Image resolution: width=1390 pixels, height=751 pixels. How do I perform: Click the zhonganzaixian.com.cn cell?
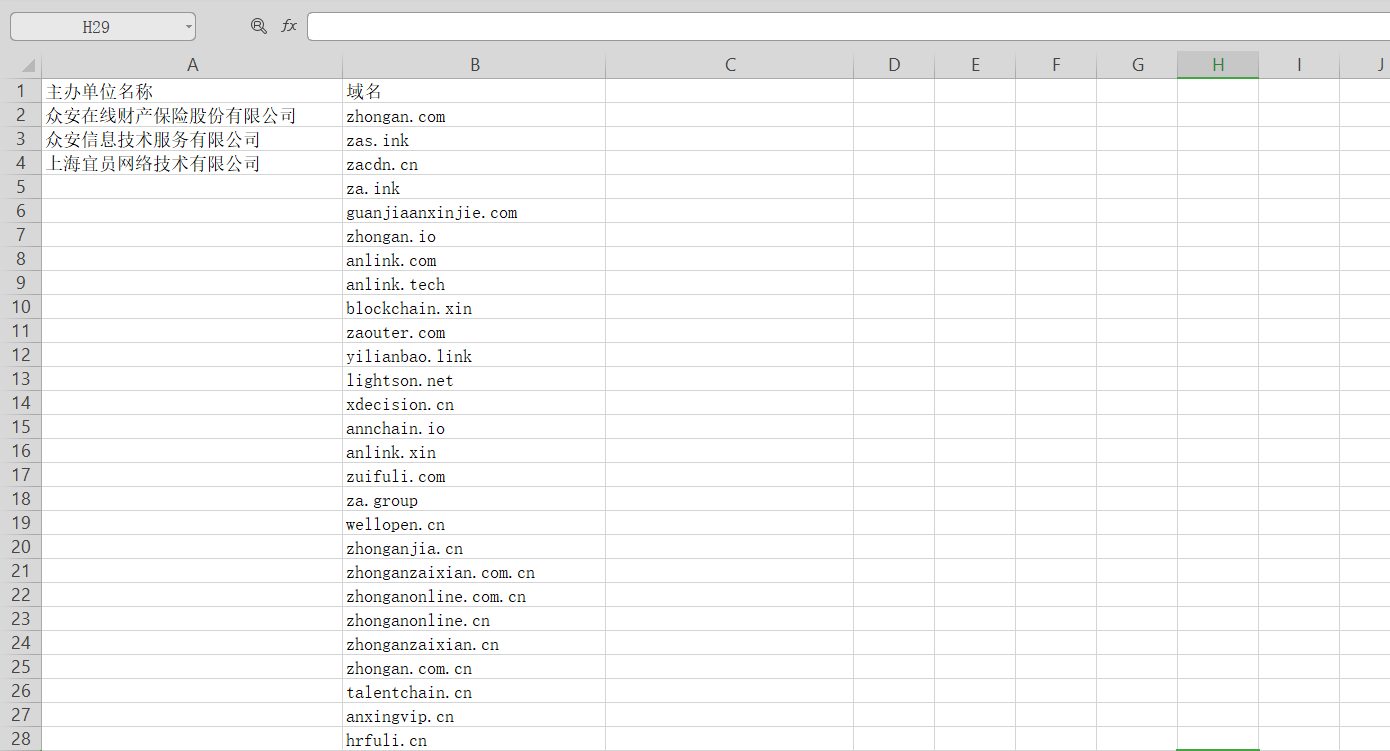pos(474,571)
